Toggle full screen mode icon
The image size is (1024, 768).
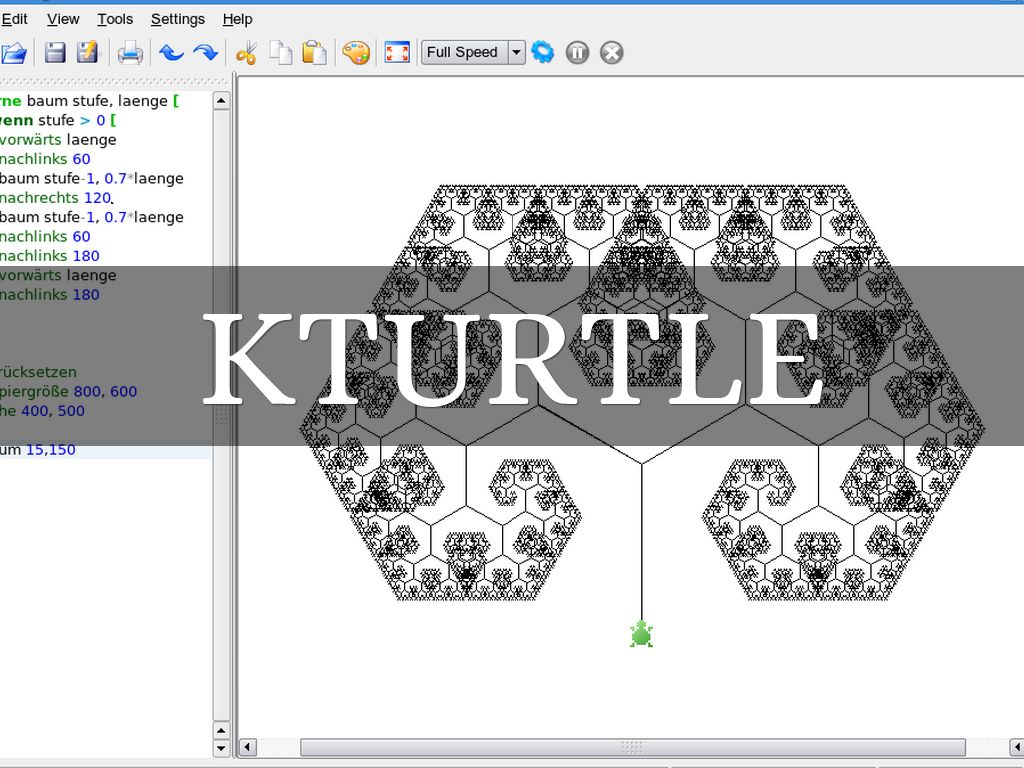coord(397,53)
